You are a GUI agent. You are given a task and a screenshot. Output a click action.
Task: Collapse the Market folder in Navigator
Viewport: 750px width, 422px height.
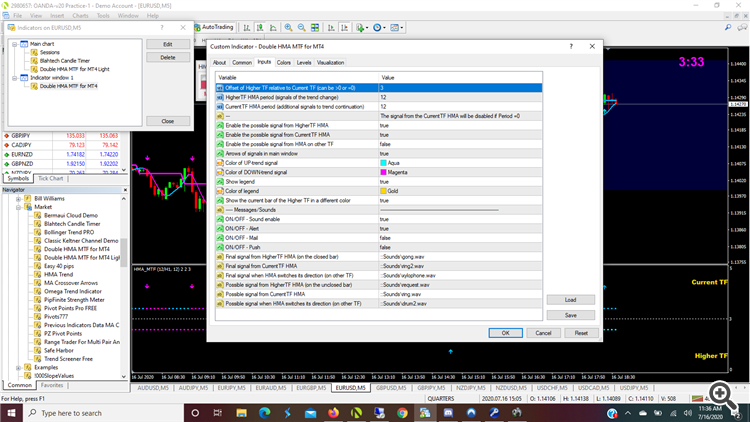coord(18,207)
